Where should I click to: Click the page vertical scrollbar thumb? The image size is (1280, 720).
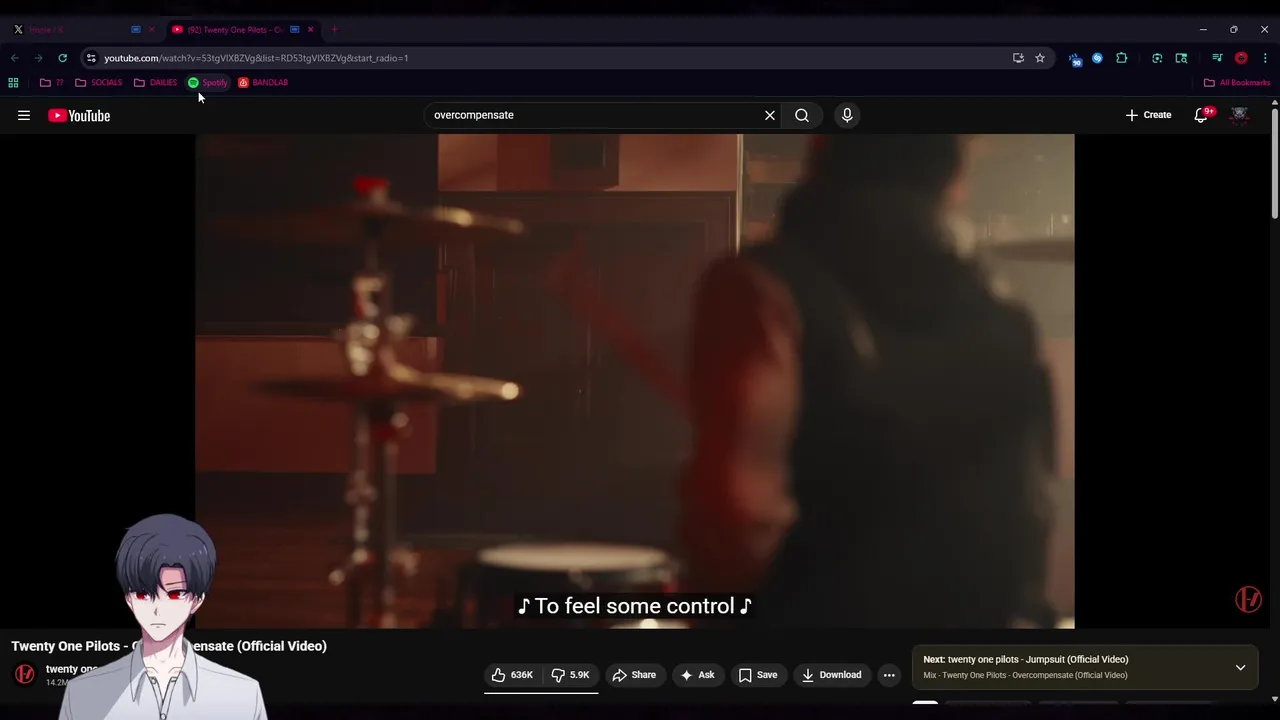pyautogui.click(x=1274, y=163)
